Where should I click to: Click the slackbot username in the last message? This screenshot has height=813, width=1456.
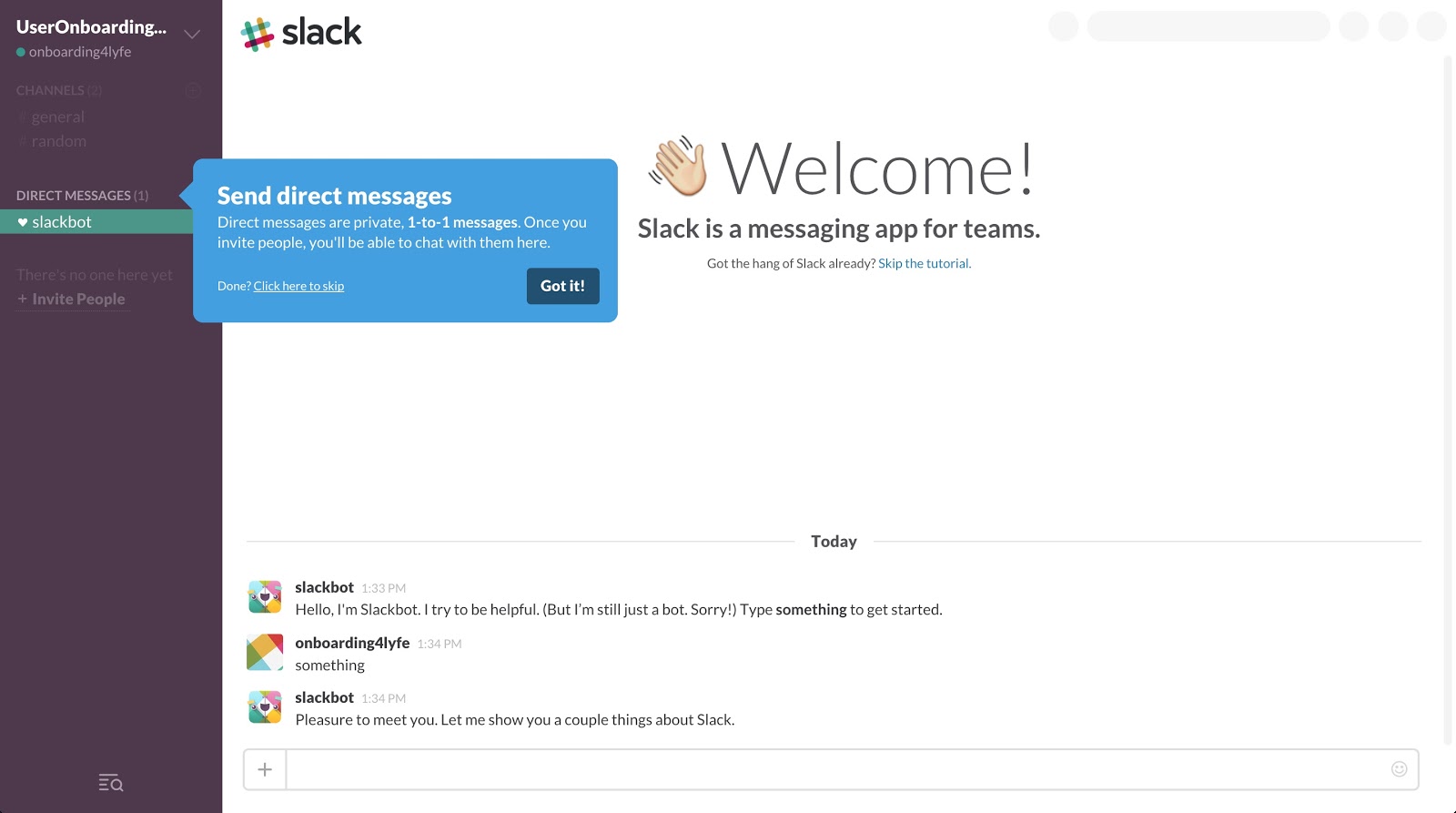(x=324, y=697)
